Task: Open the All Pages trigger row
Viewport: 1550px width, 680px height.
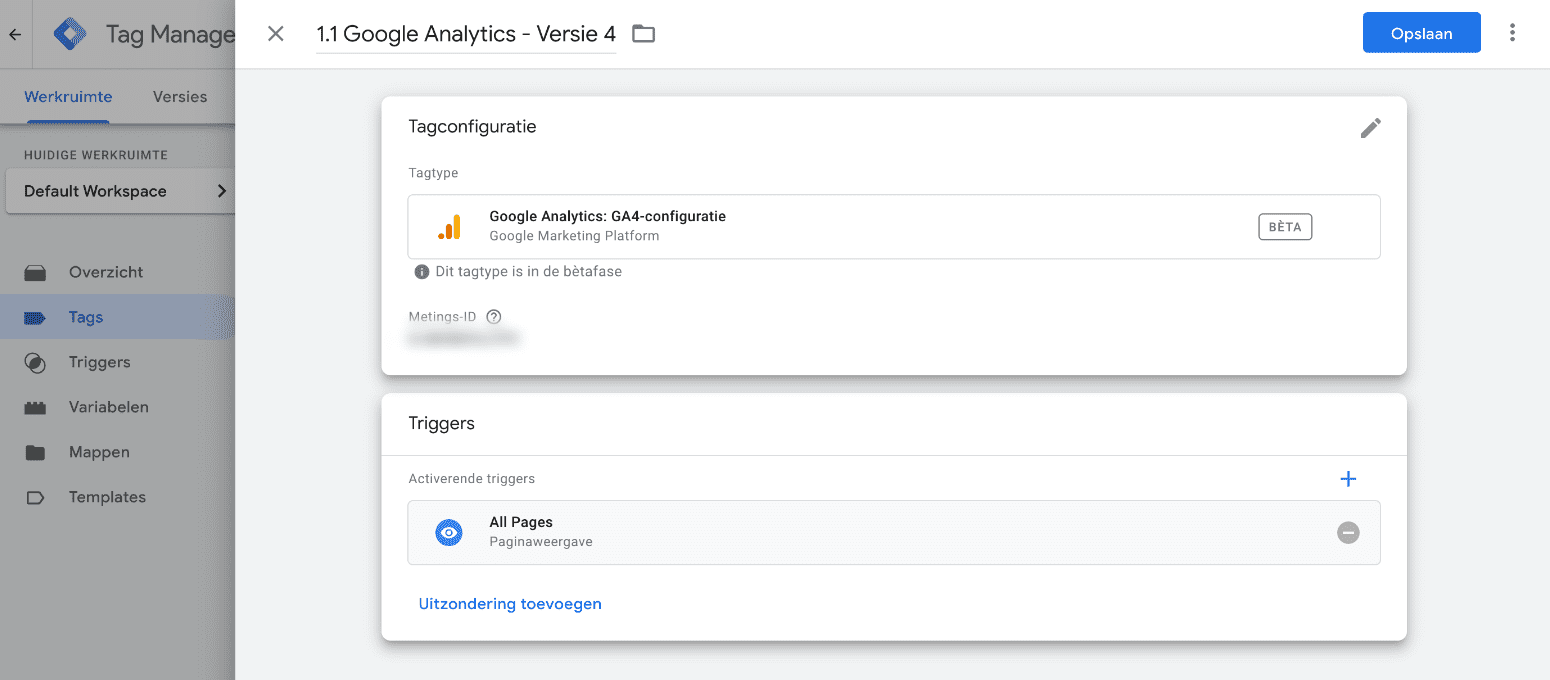Action: [894, 533]
